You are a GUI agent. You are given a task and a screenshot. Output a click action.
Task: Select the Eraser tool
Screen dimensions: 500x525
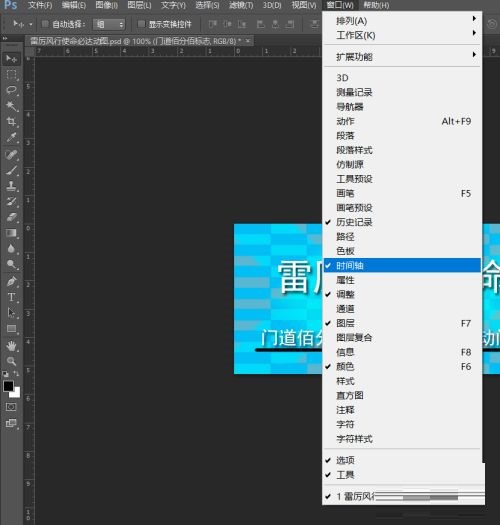(11, 217)
